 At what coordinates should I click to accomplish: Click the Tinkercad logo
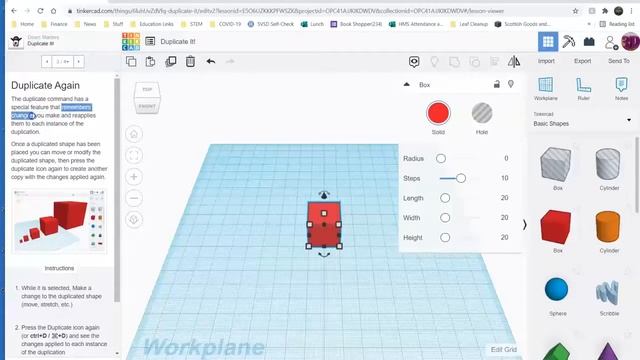[131, 42]
